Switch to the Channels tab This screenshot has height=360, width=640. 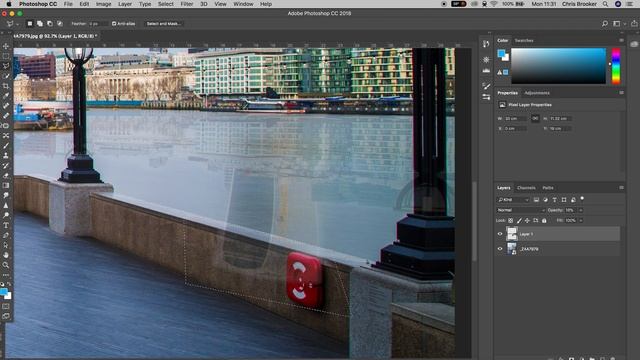click(526, 188)
